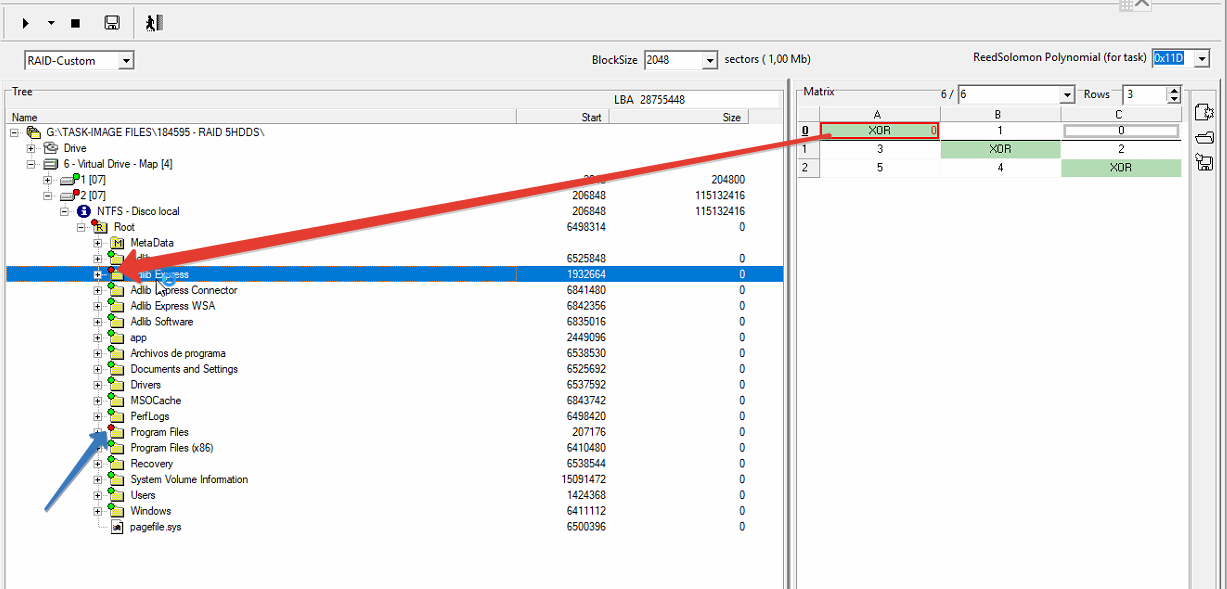Open the ReedSolomon Polynomial 0x11D dropdown
This screenshot has width=1227, height=589.
click(x=1202, y=58)
